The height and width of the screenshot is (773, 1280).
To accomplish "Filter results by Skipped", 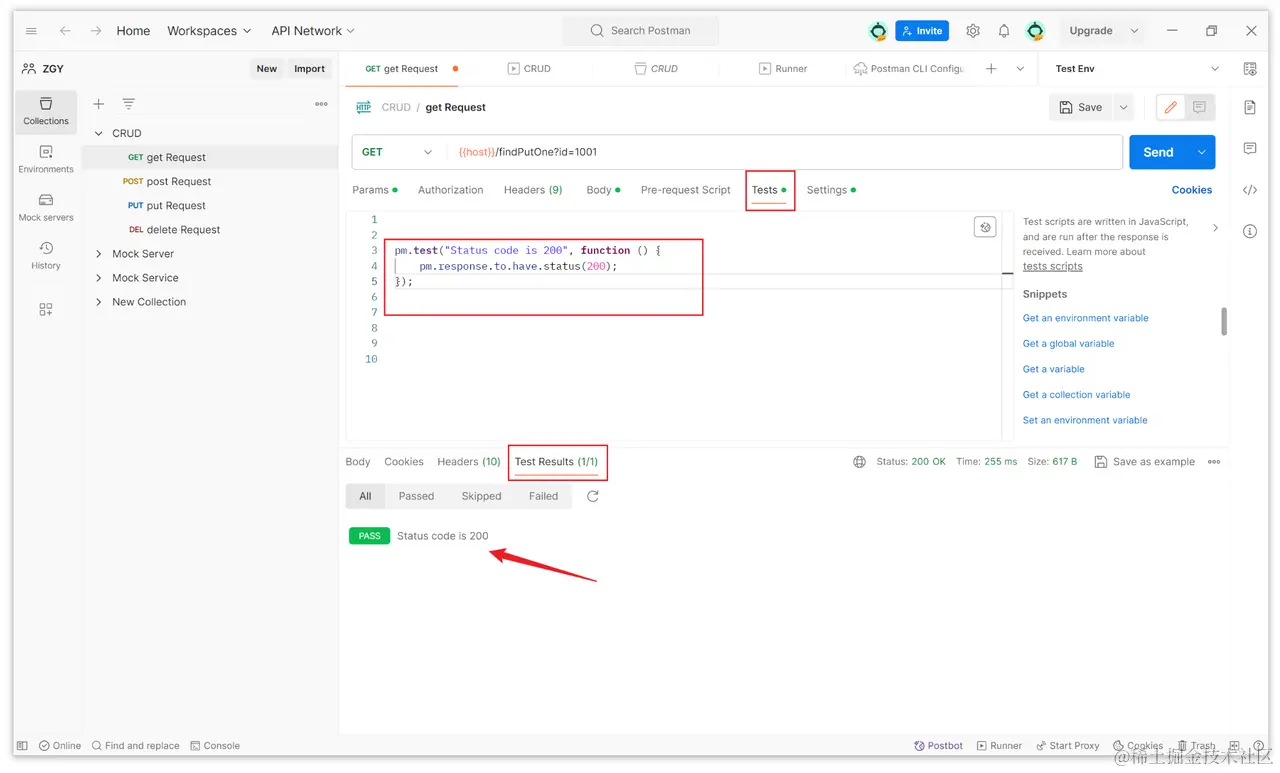I will 481,496.
